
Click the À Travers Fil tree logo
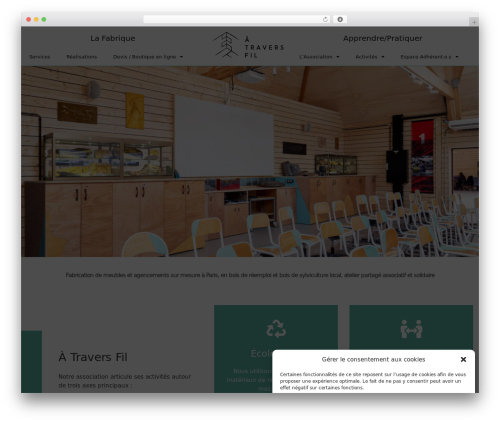[x=226, y=45]
